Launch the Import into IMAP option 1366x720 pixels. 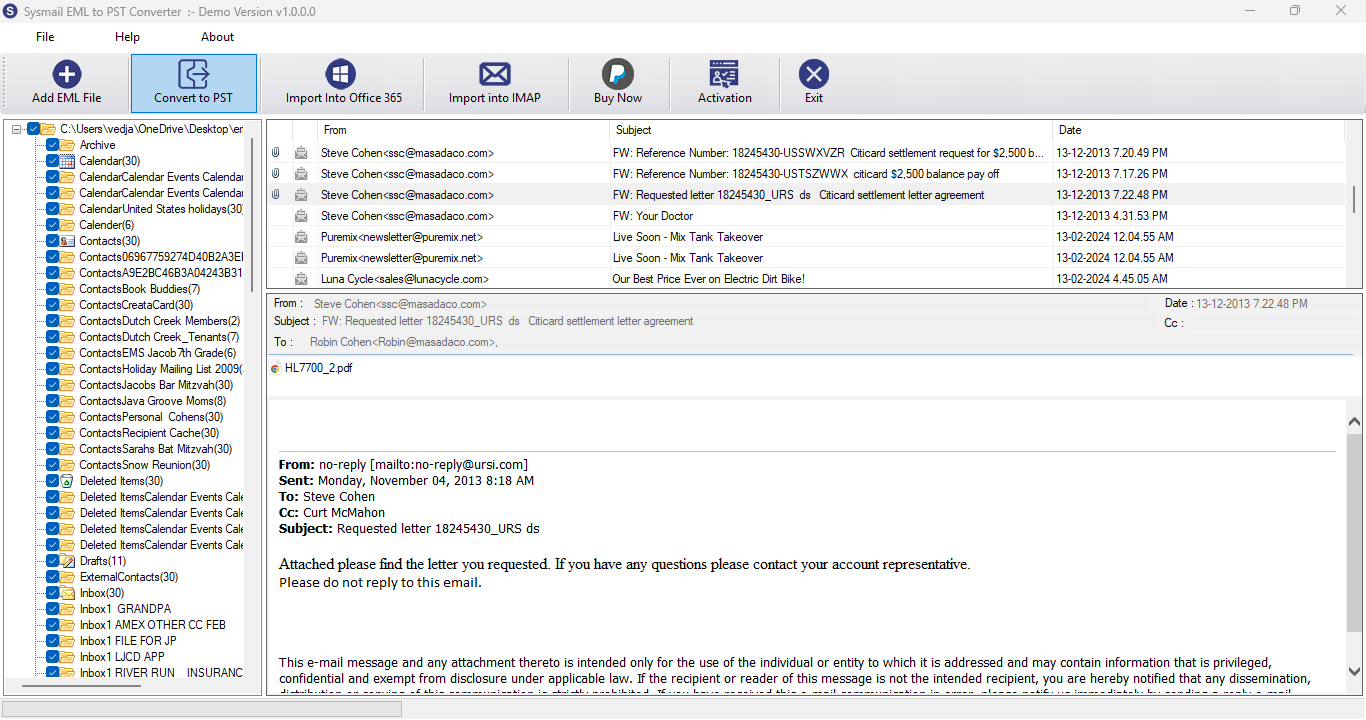coord(495,83)
